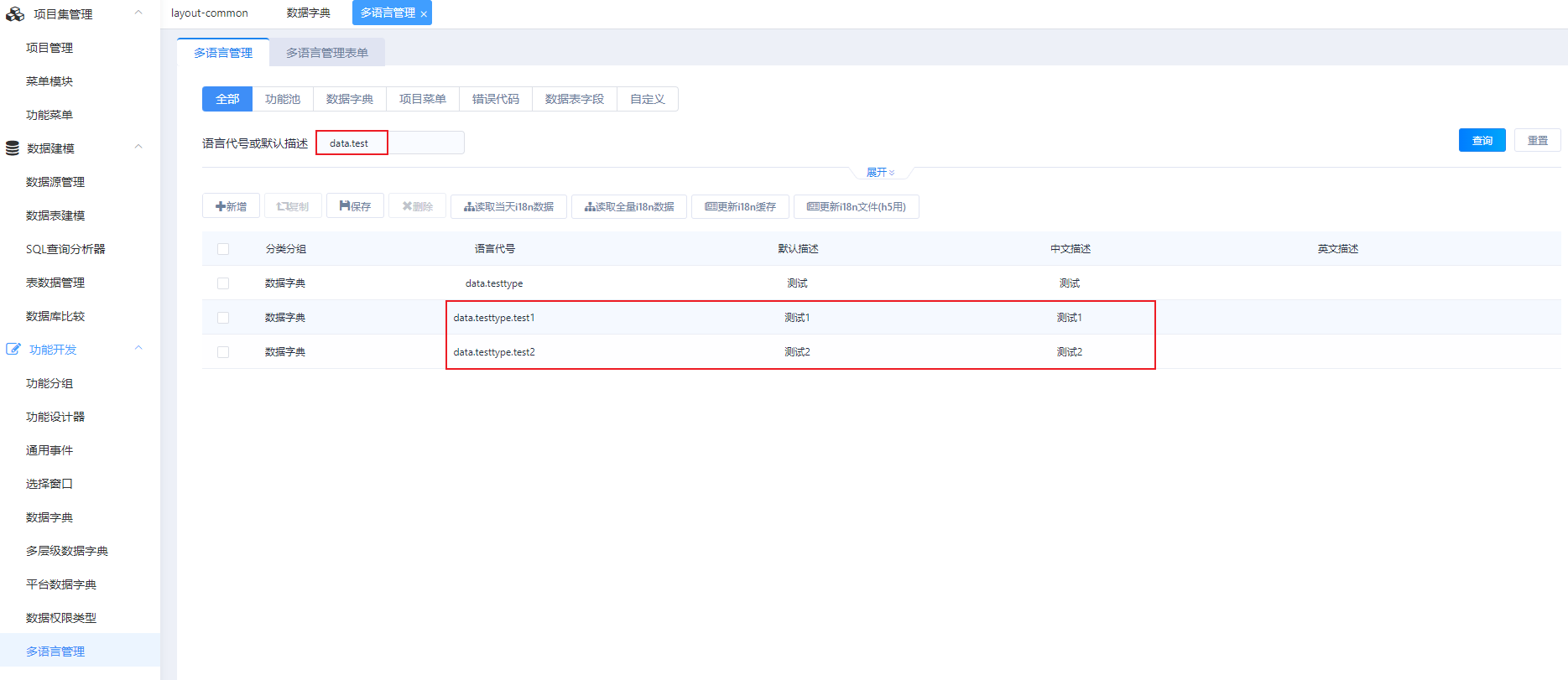The height and width of the screenshot is (680, 1568).
Task: Filter by 全部 category
Action: (227, 99)
